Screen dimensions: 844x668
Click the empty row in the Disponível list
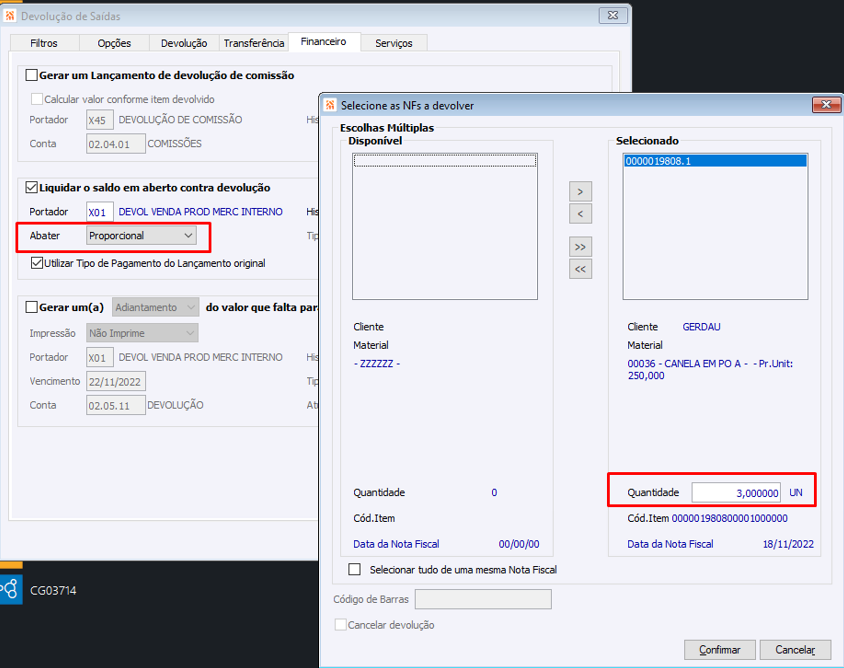pos(445,160)
